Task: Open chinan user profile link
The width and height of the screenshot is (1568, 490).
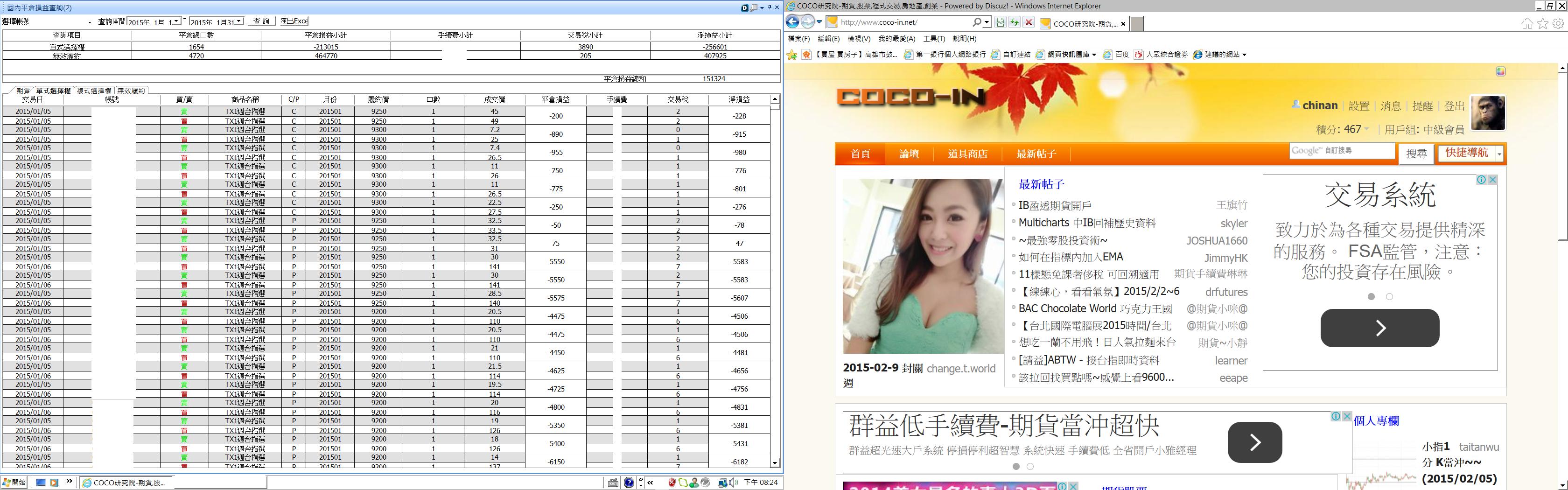Action: (1319, 105)
